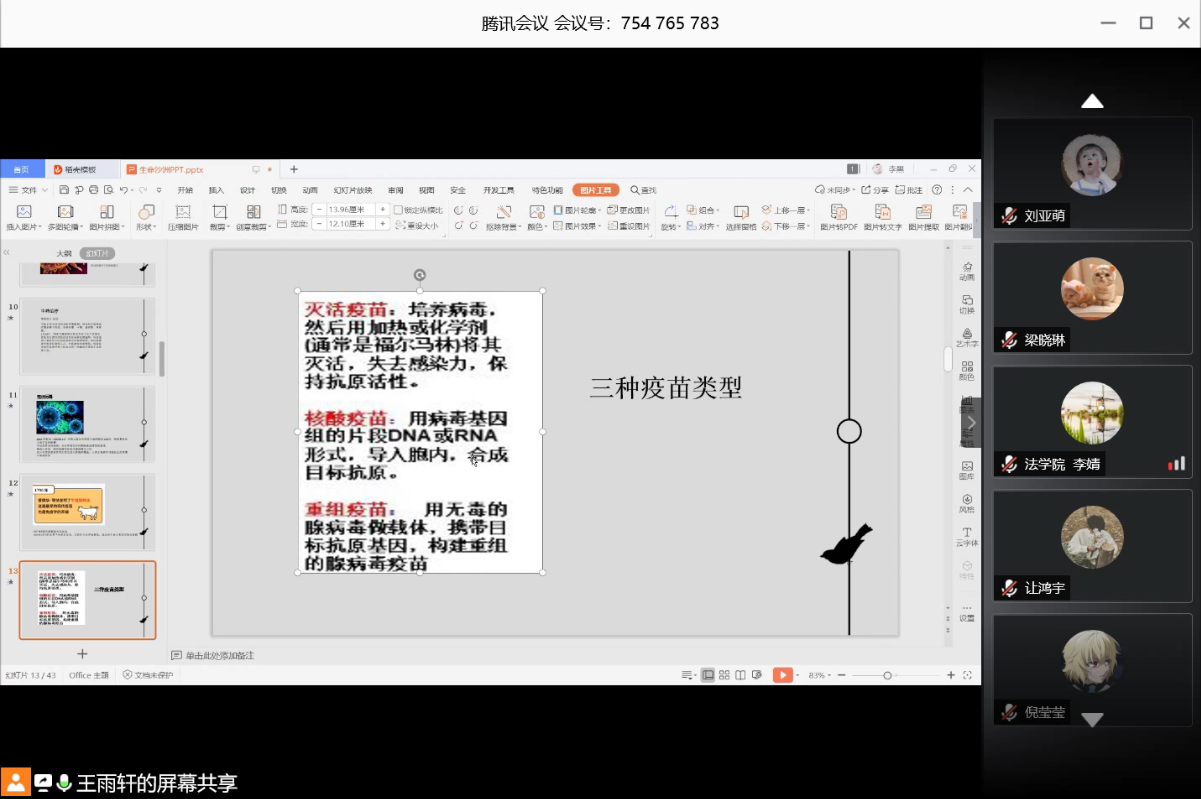Viewport: 1201px width, 799px height.
Task: Open the 图片工具 picture tools tab
Action: 595,190
